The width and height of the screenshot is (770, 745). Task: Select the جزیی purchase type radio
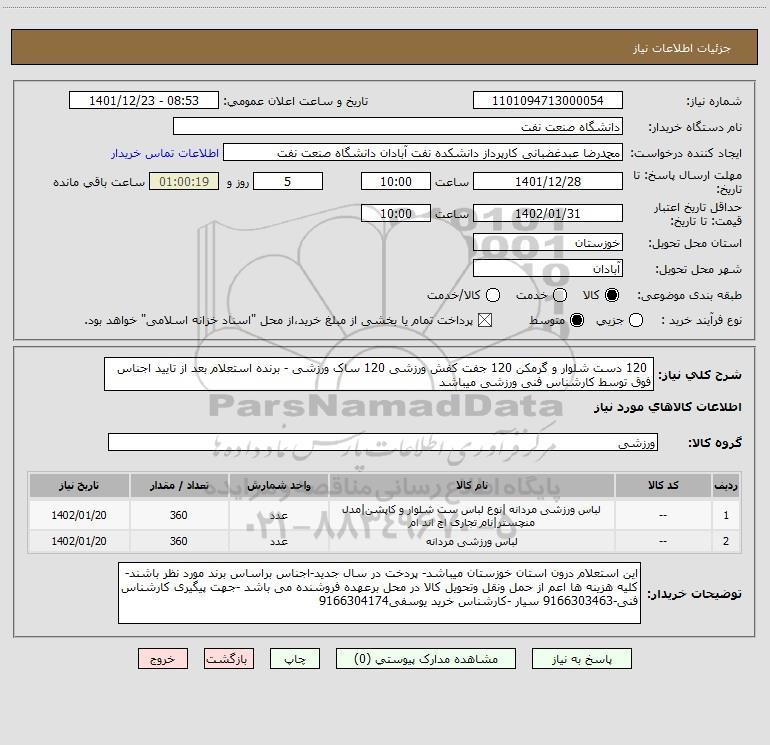635,320
